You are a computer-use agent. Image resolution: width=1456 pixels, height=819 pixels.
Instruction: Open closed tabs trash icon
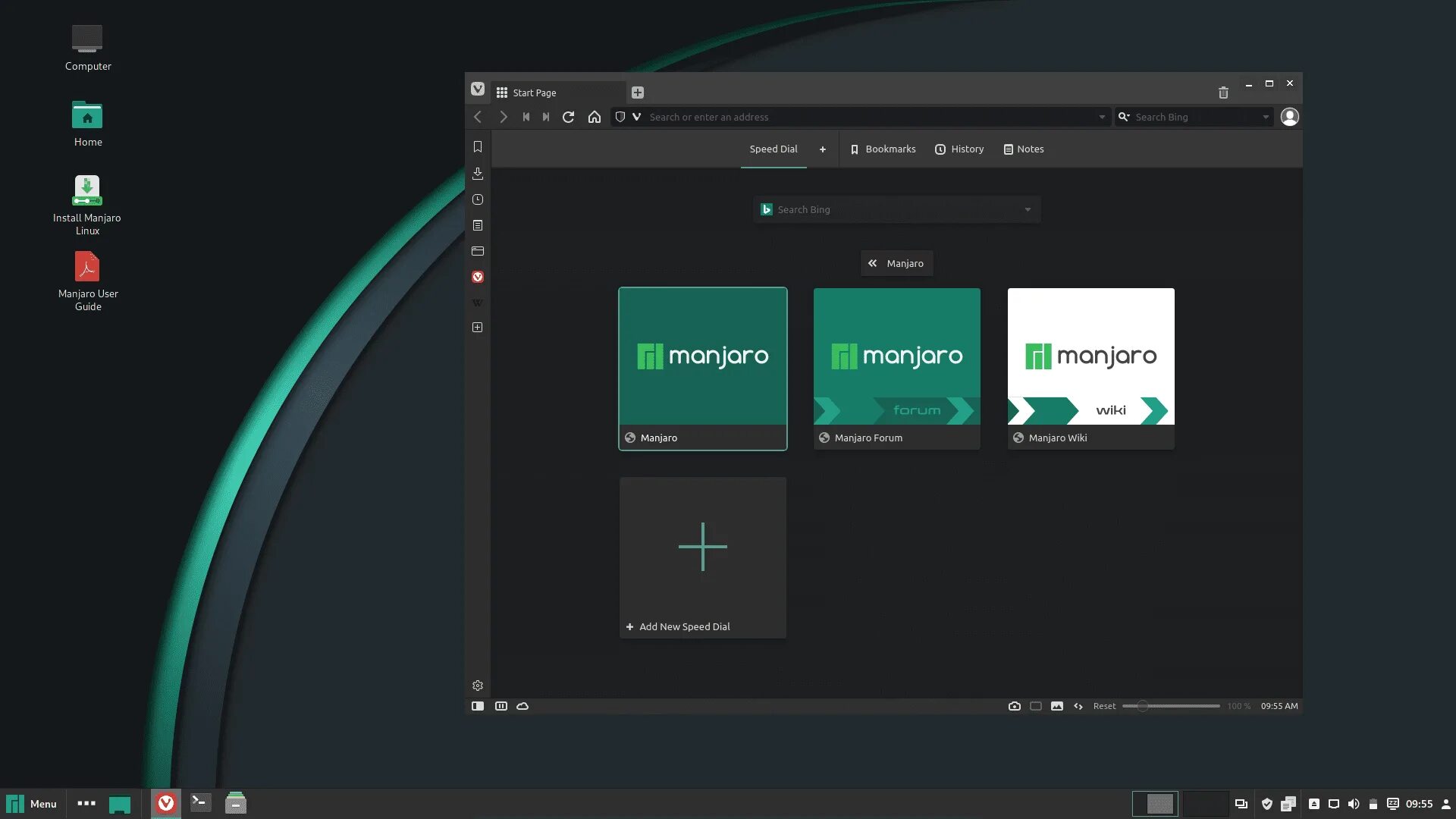point(1223,93)
